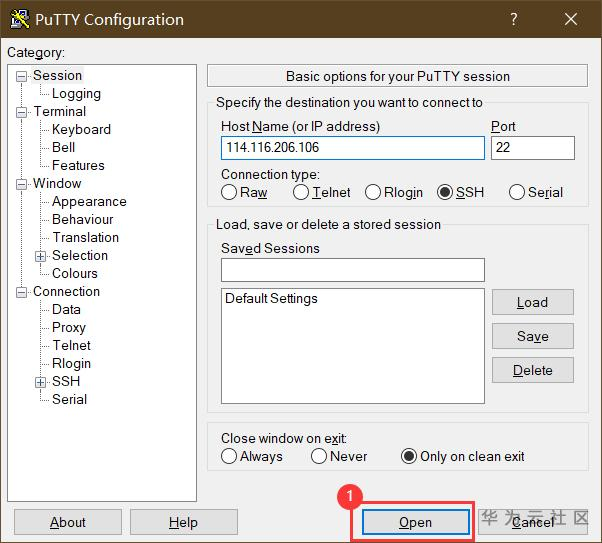Click the question mark help icon in title bar
The height and width of the screenshot is (543, 602).
click(x=514, y=19)
